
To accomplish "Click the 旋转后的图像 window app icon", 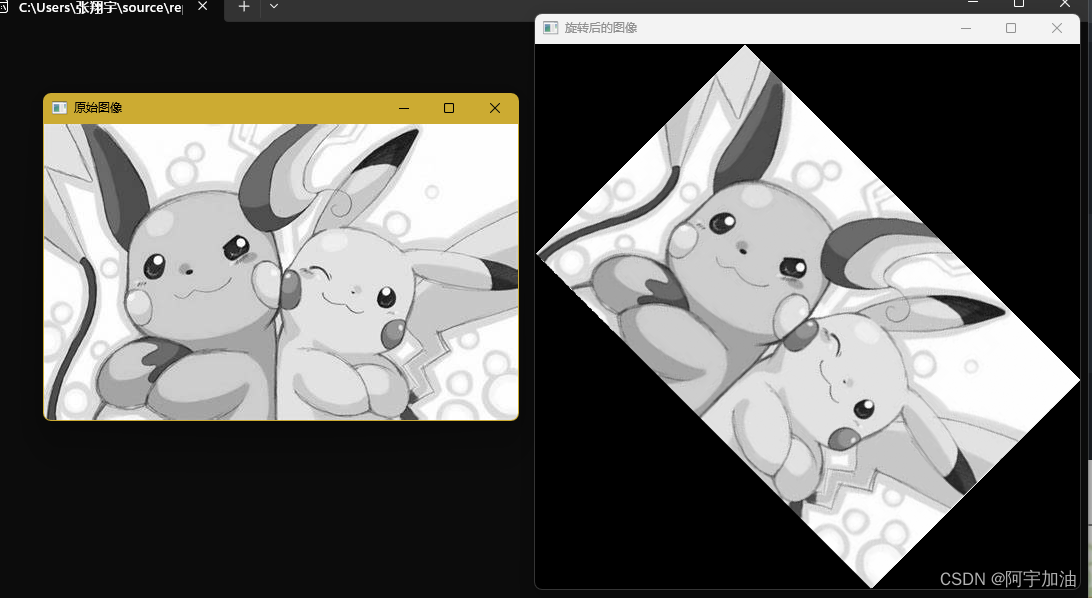I will click(x=551, y=28).
